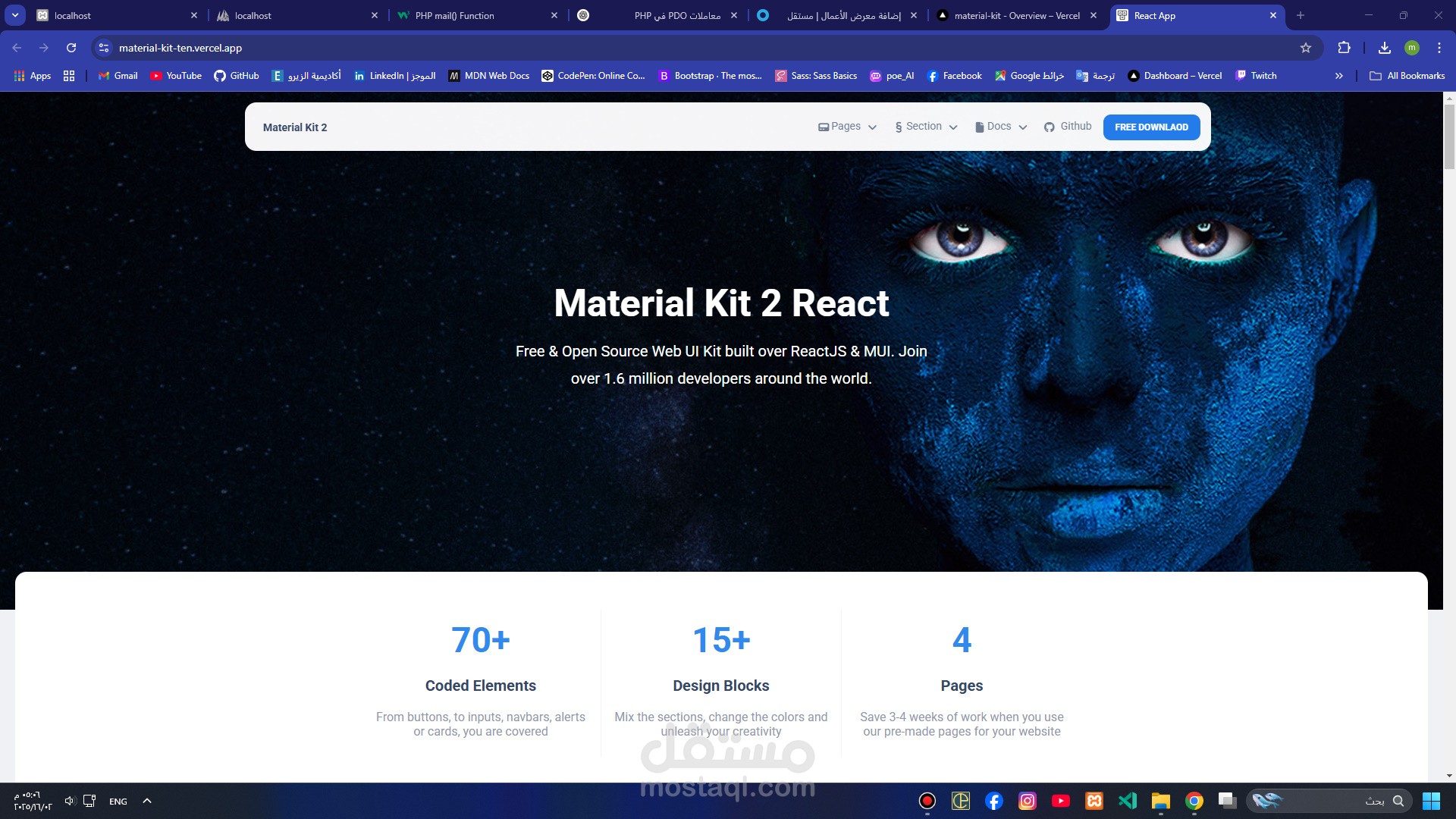The width and height of the screenshot is (1456, 819).
Task: Open the green profile avatar
Action: (x=1411, y=48)
